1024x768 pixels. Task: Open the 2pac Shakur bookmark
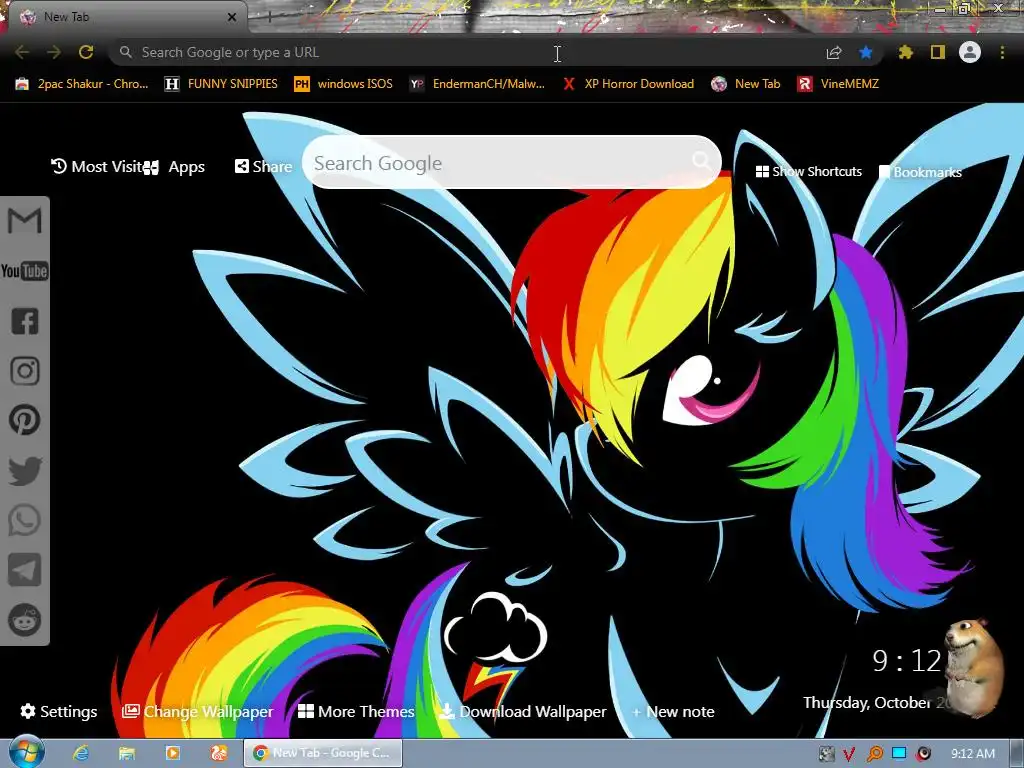point(82,84)
